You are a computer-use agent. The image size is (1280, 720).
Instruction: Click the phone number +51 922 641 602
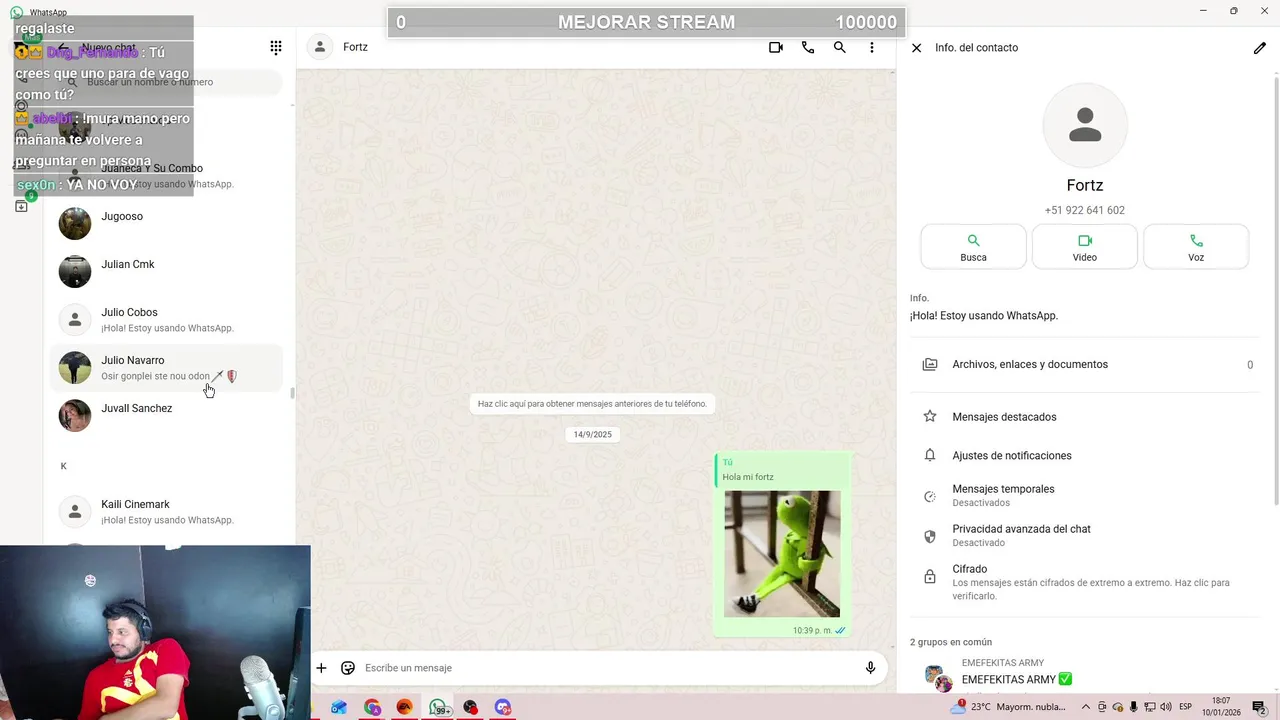tap(1085, 210)
